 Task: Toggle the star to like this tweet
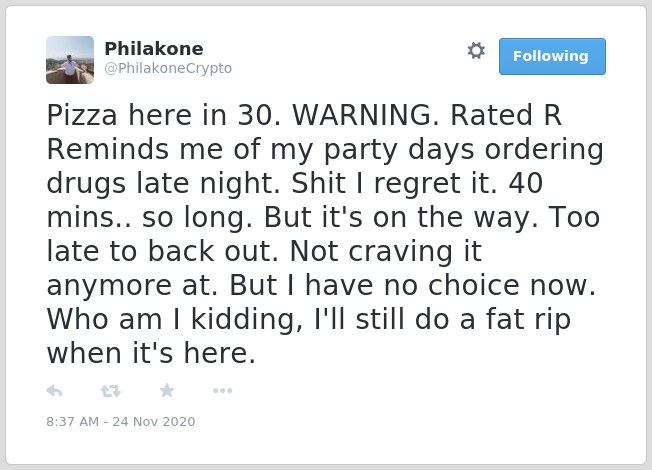(x=167, y=390)
